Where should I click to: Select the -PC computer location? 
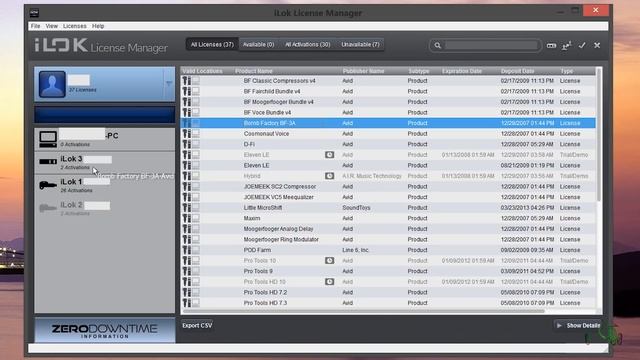tap(105, 139)
